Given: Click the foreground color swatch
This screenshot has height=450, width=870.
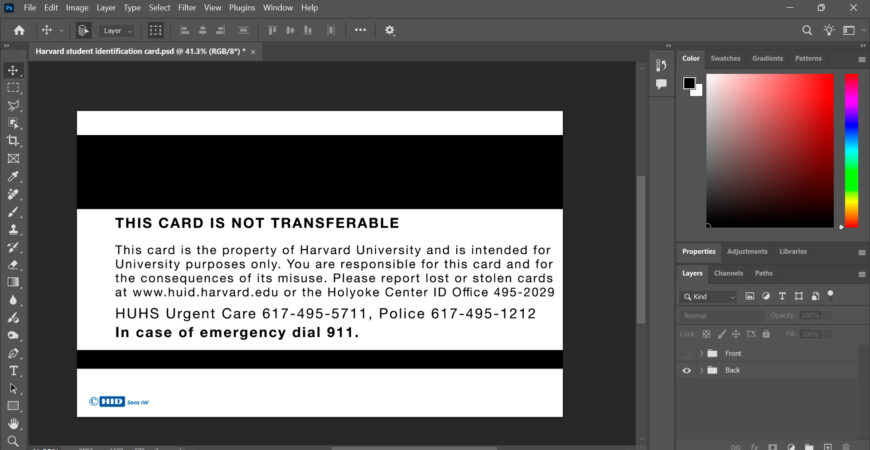Looking at the screenshot, I should tap(689, 83).
